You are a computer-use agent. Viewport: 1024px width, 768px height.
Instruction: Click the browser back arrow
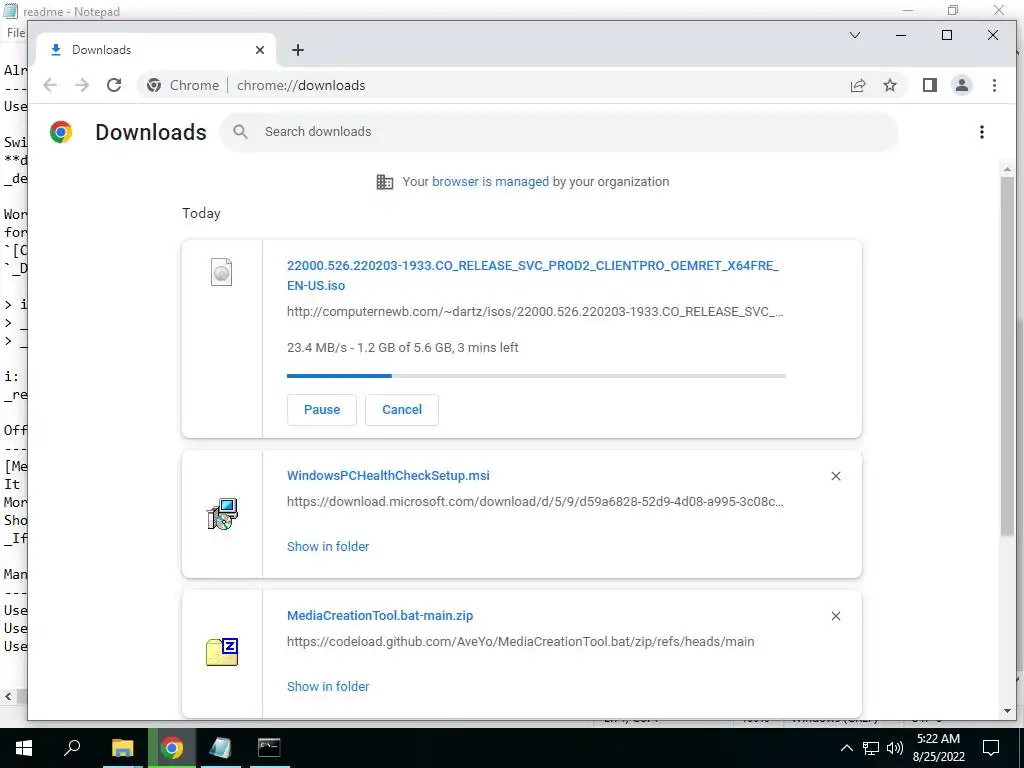[50, 86]
